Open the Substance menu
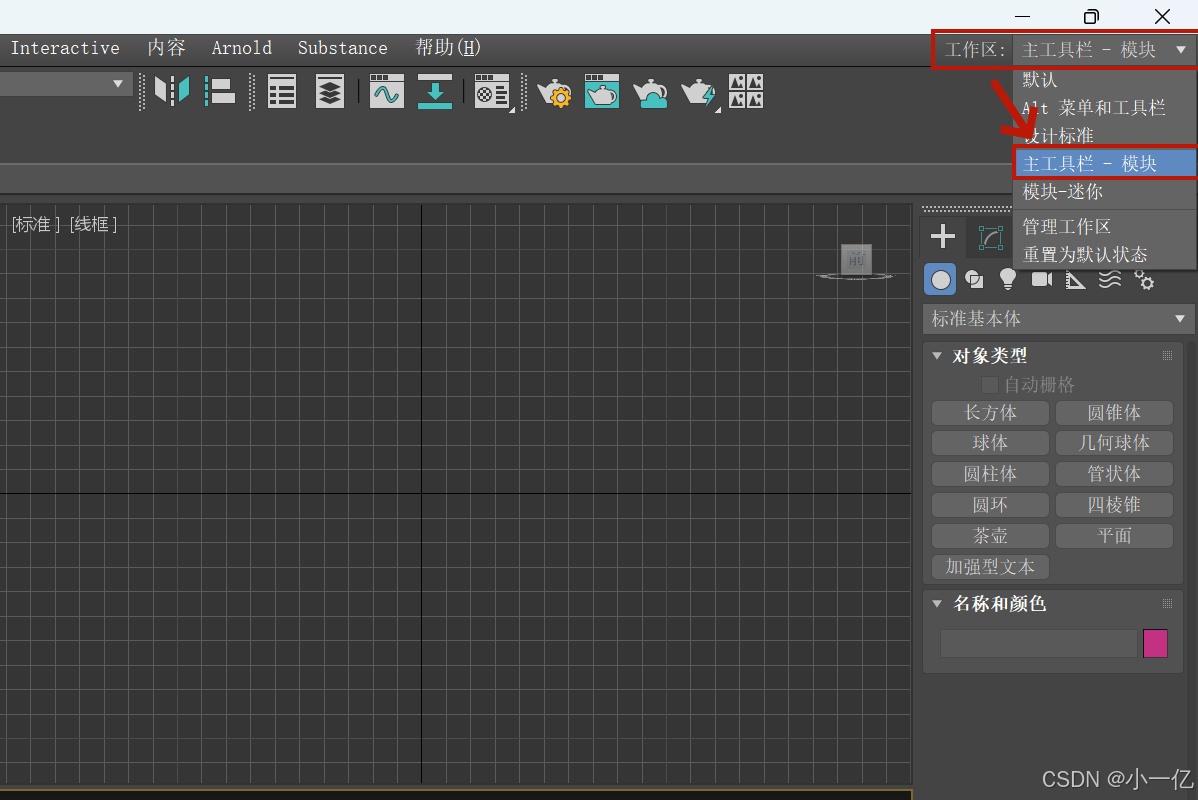The width and height of the screenshot is (1198, 800). [342, 48]
